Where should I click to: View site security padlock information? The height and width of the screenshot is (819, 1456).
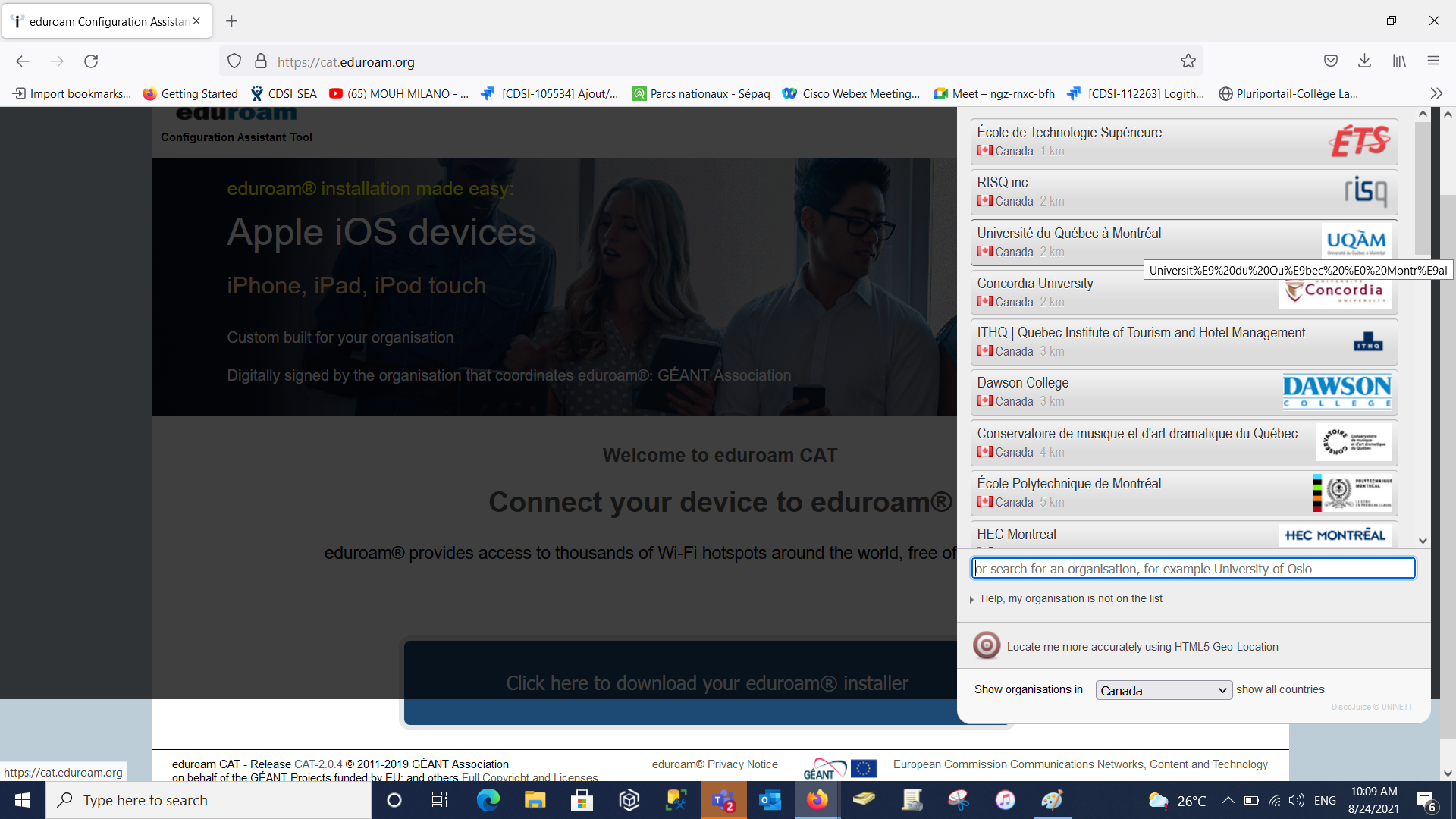tap(261, 61)
